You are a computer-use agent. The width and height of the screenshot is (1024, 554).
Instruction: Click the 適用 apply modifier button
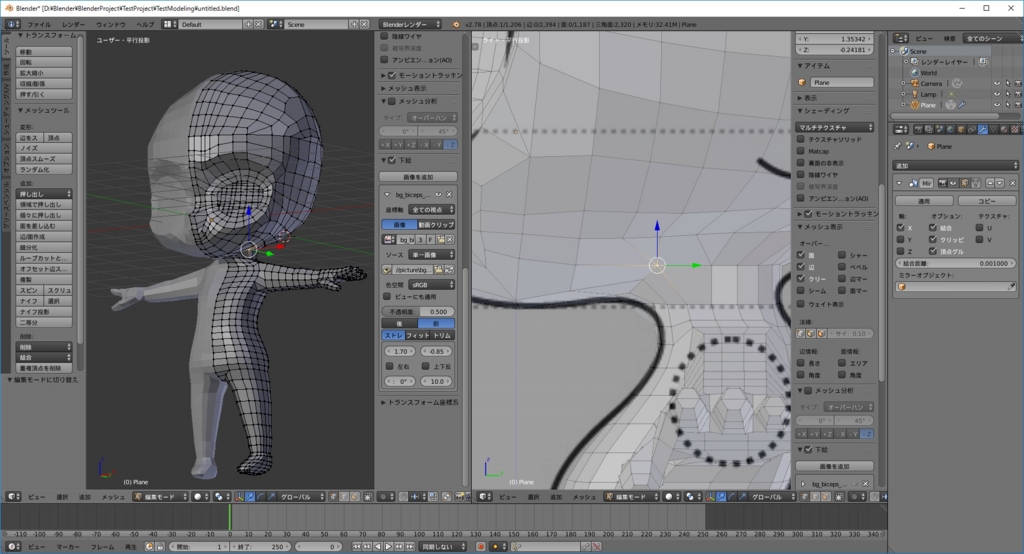point(923,200)
